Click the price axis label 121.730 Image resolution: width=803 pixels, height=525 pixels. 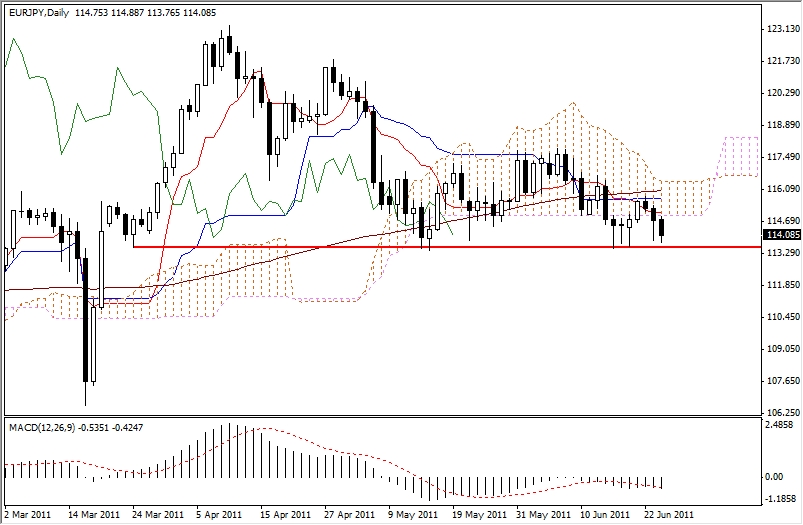[x=783, y=61]
